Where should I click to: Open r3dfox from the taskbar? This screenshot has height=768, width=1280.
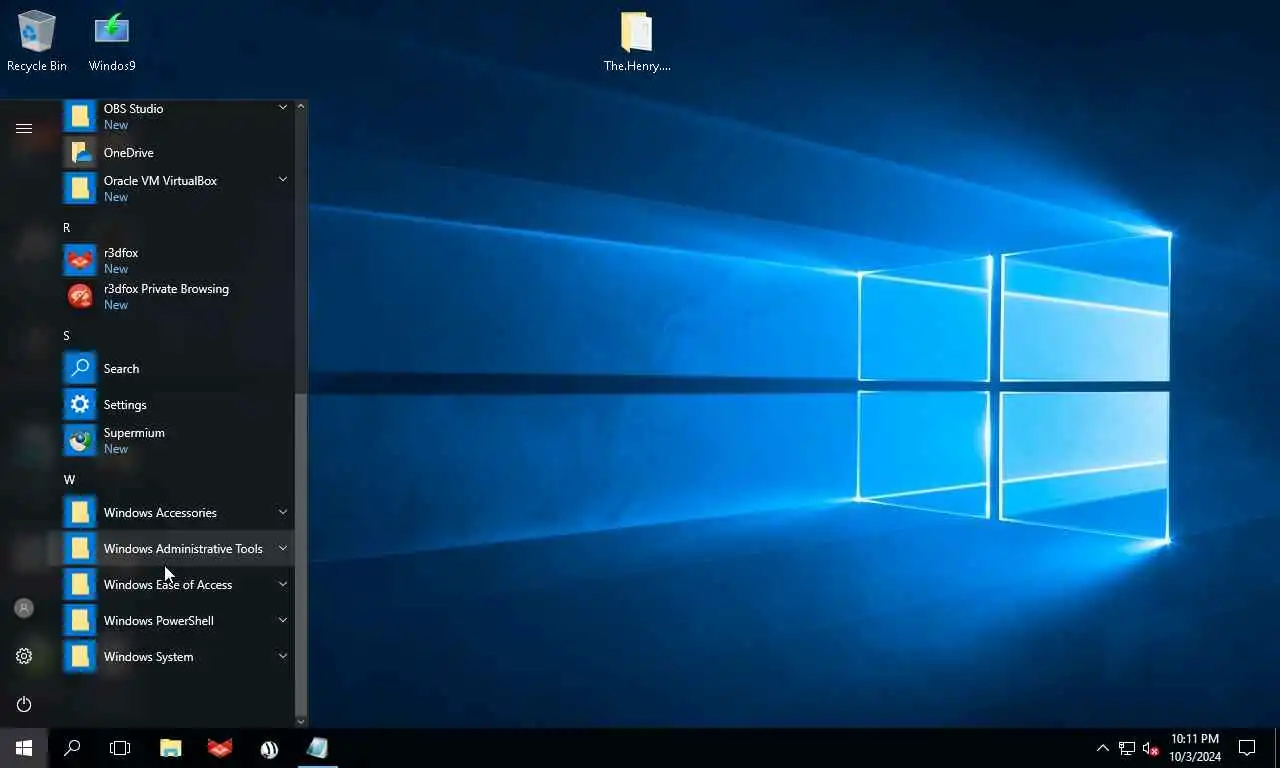220,748
